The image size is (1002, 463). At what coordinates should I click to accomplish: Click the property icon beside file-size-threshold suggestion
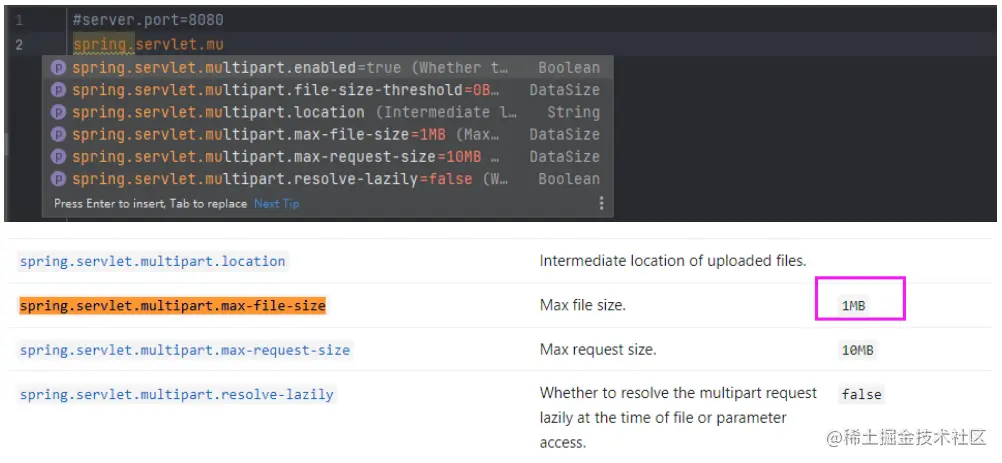(58, 90)
